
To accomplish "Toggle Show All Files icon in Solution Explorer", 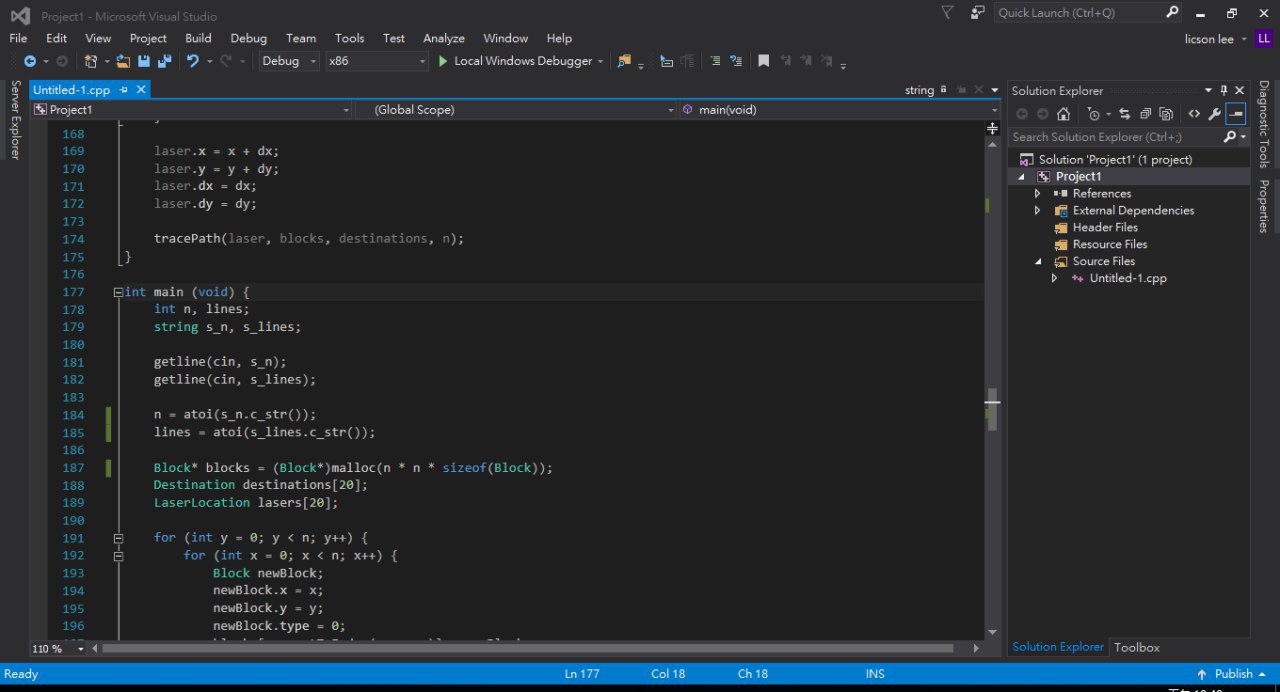I will pos(1166,114).
